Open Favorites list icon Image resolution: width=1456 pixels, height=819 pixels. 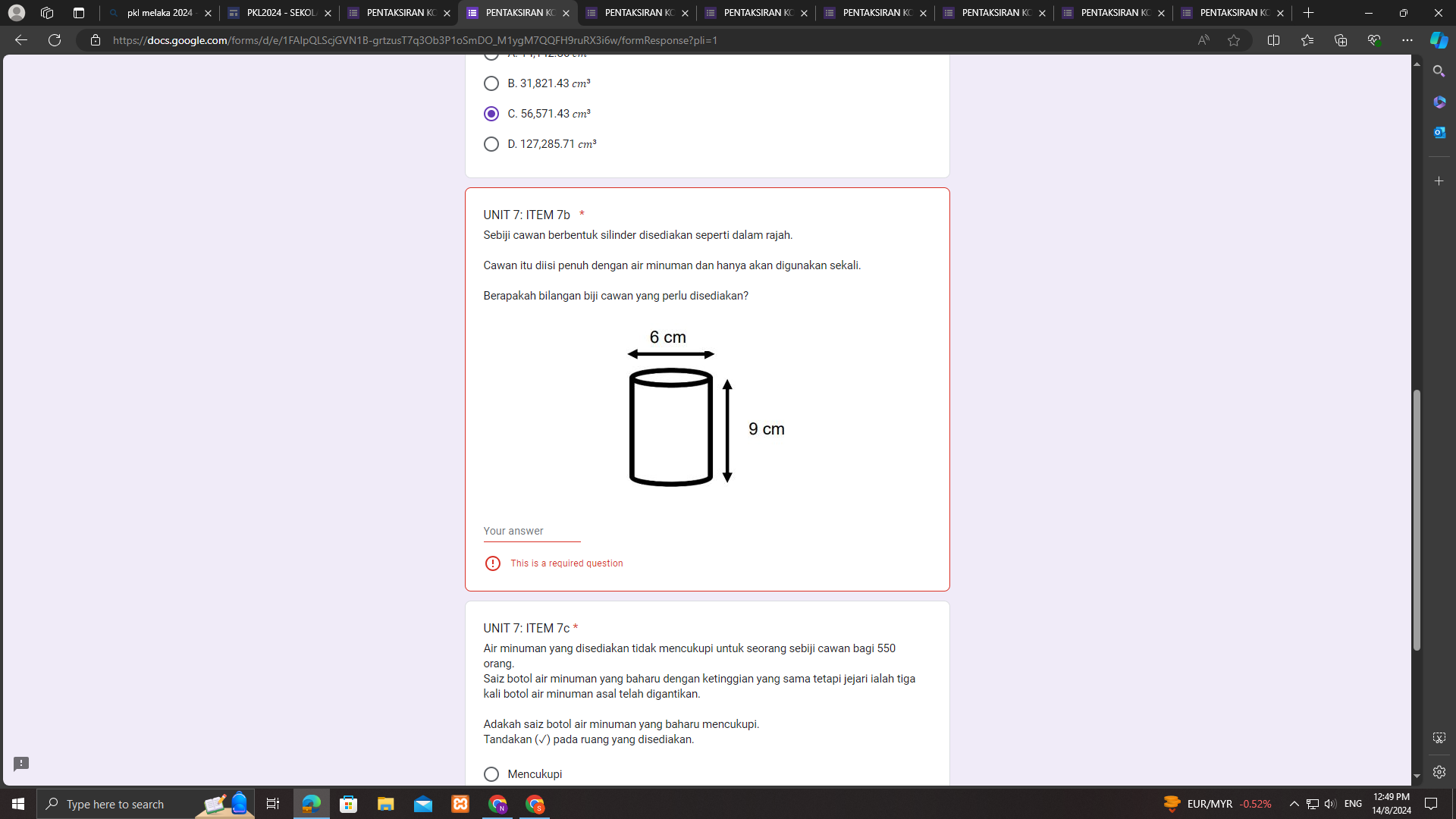[1307, 40]
